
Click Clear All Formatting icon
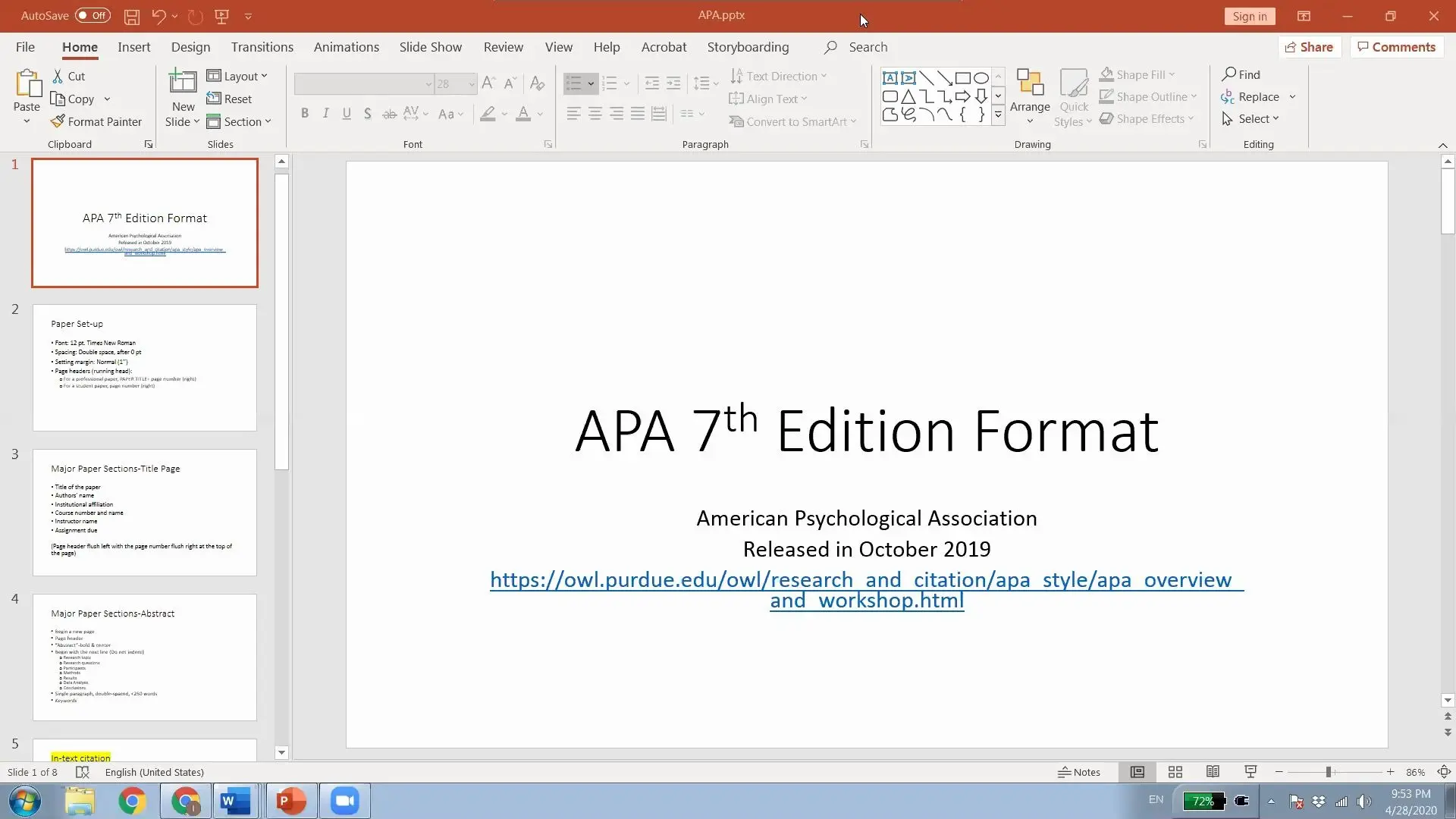coord(537,83)
